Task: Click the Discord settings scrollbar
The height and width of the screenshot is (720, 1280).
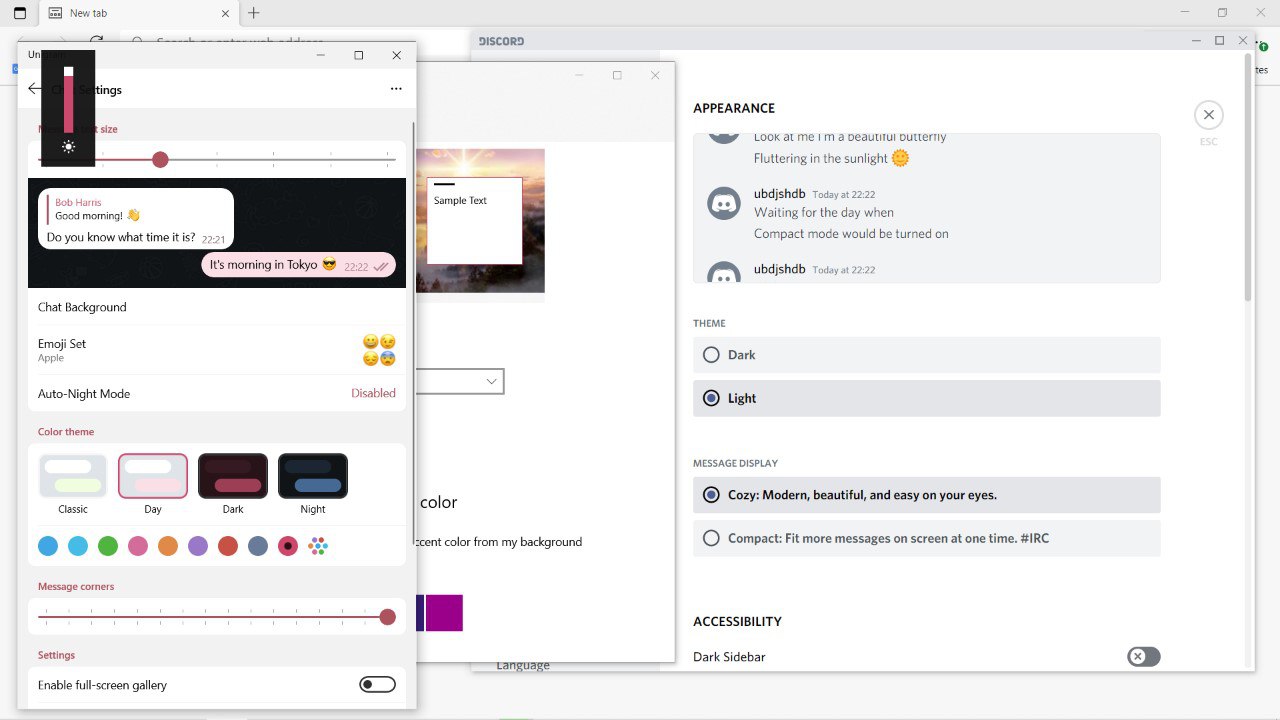Action: tap(1247, 177)
